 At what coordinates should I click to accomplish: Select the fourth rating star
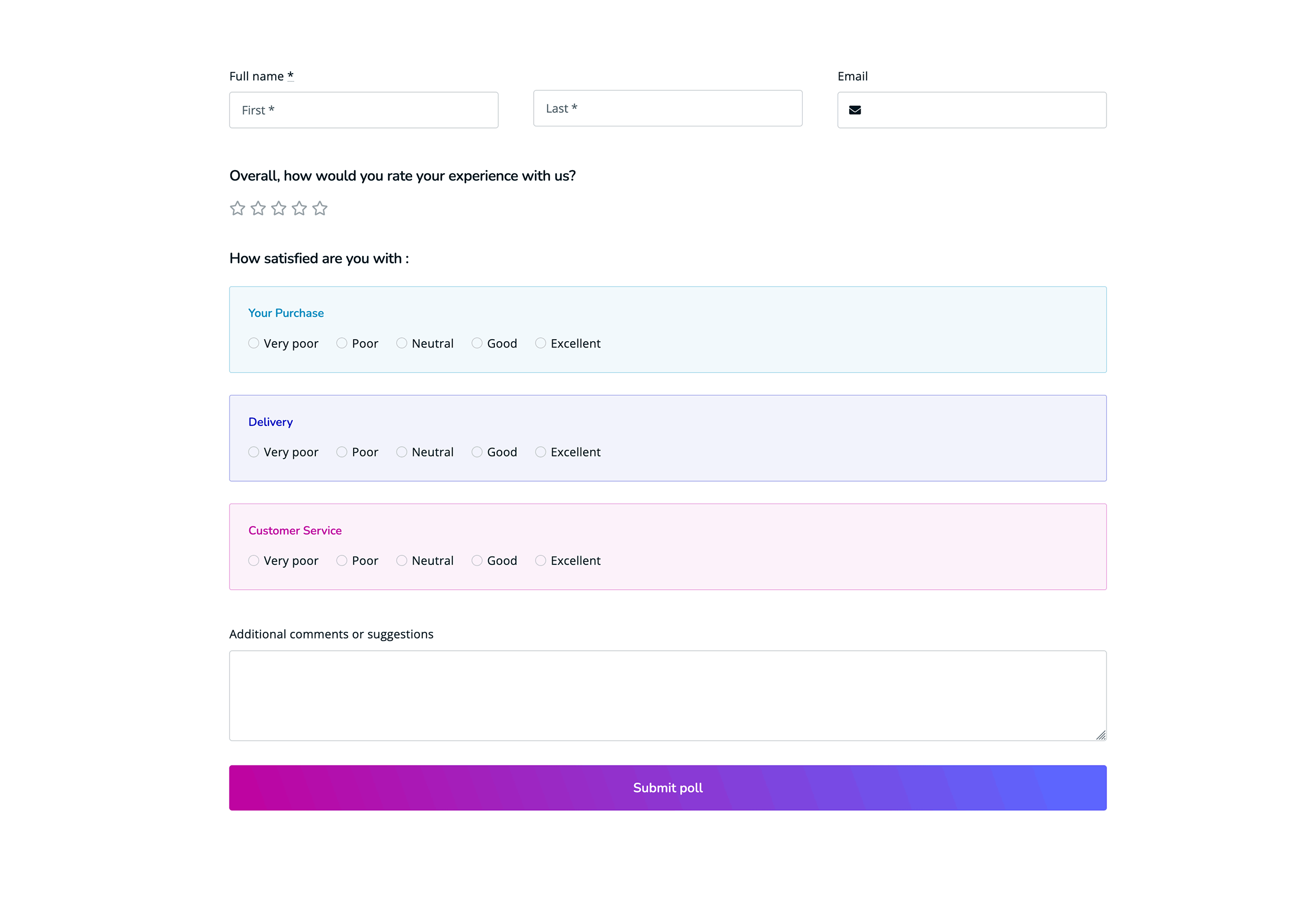coord(299,208)
